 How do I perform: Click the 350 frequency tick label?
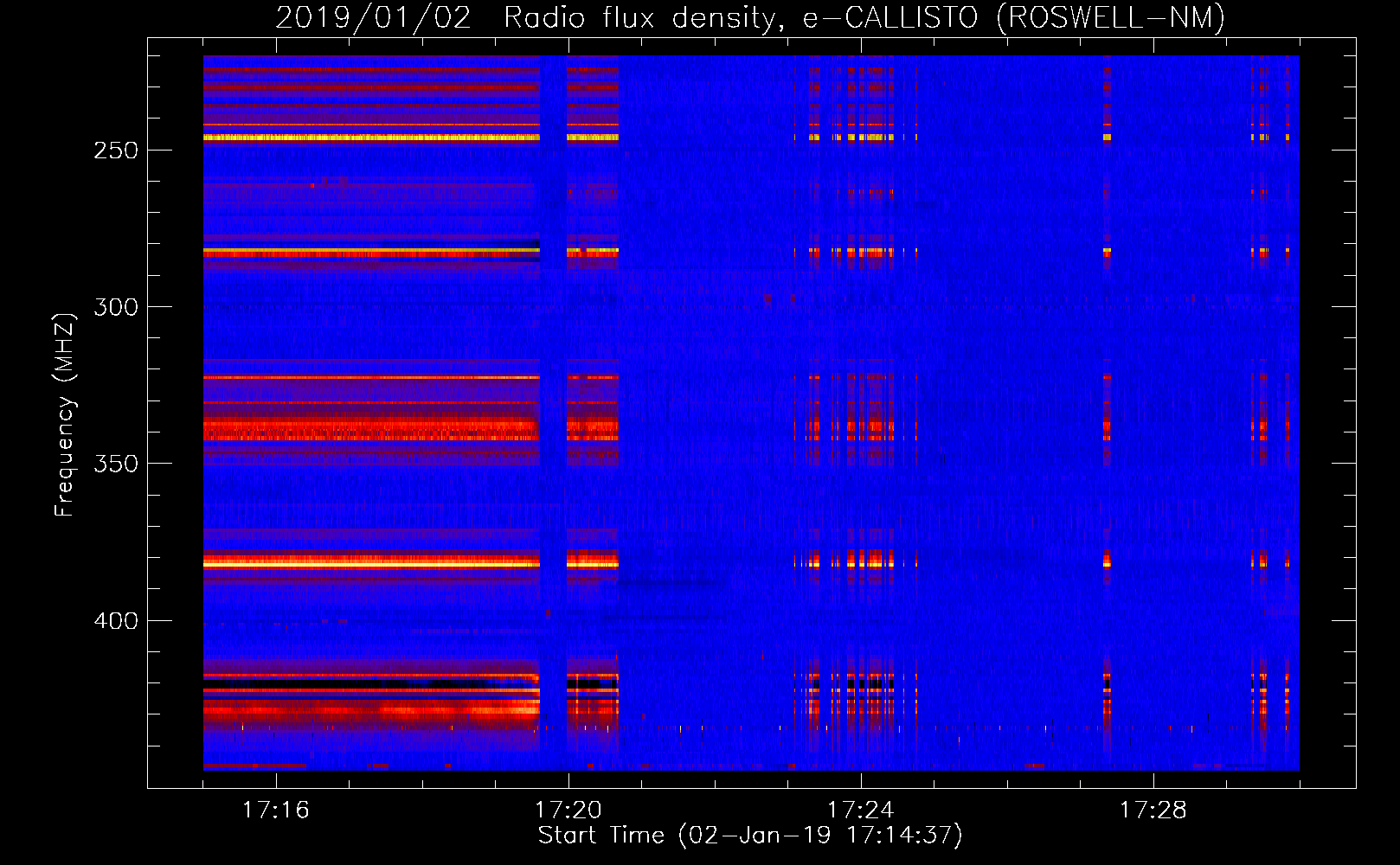(x=116, y=464)
